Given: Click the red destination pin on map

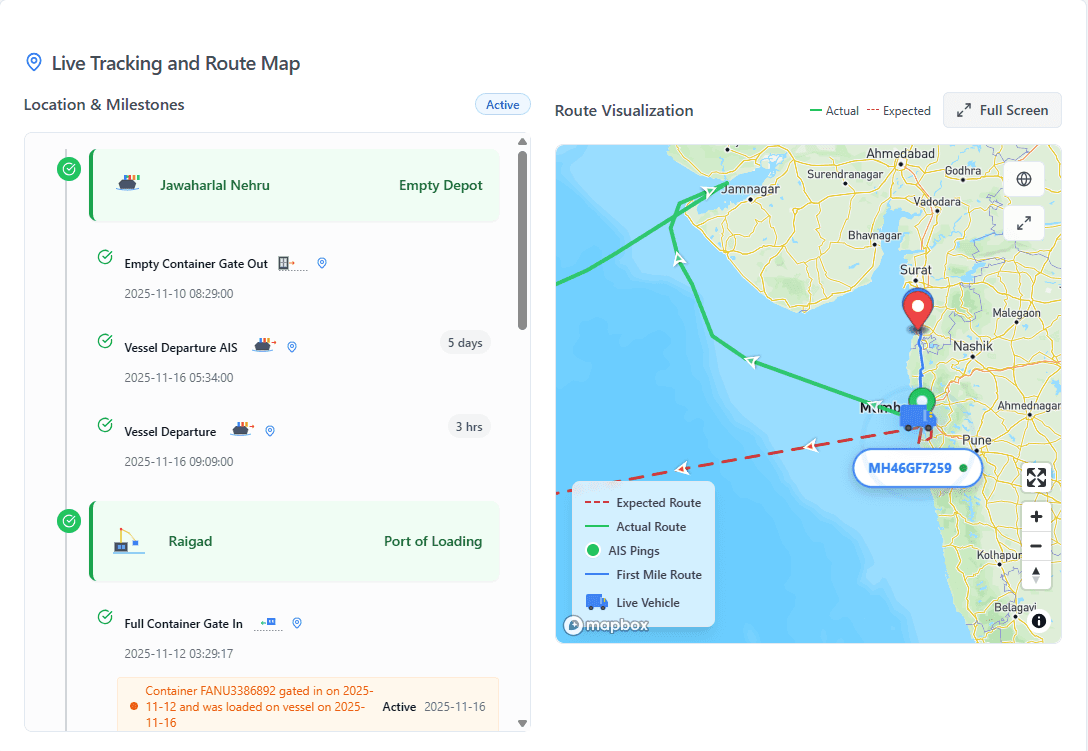Looking at the screenshot, I should click(x=918, y=310).
